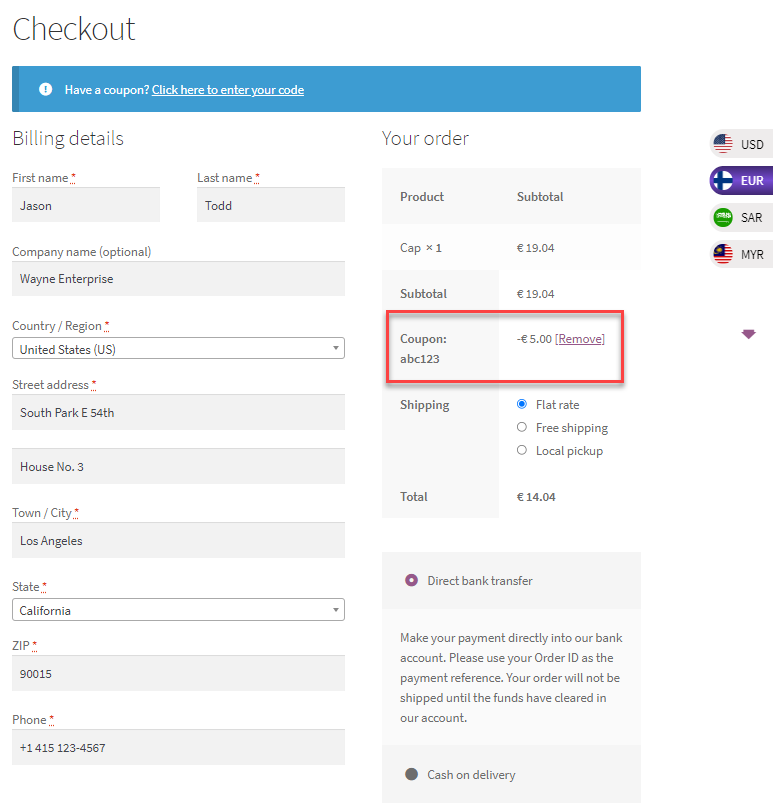Click the First name field

[86, 205]
